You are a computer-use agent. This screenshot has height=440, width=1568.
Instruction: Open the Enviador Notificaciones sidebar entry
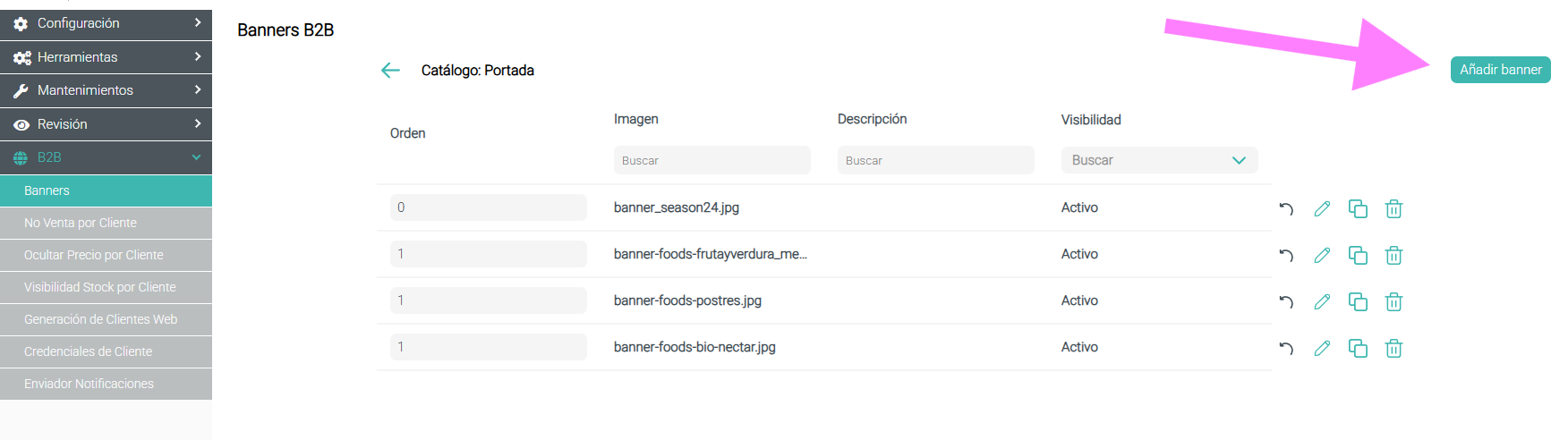(x=106, y=384)
